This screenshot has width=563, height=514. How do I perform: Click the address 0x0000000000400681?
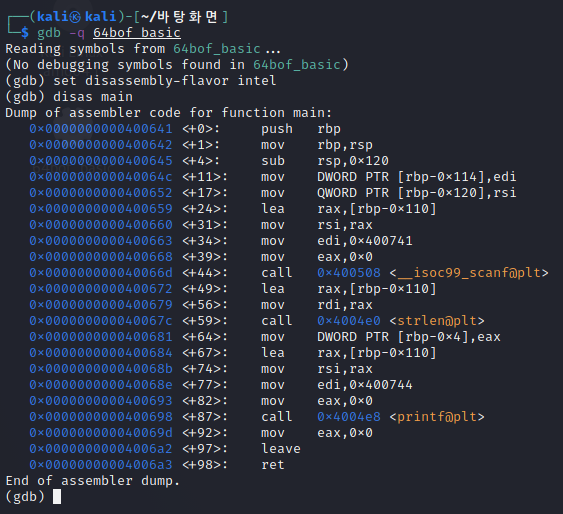pyautogui.click(x=101, y=337)
